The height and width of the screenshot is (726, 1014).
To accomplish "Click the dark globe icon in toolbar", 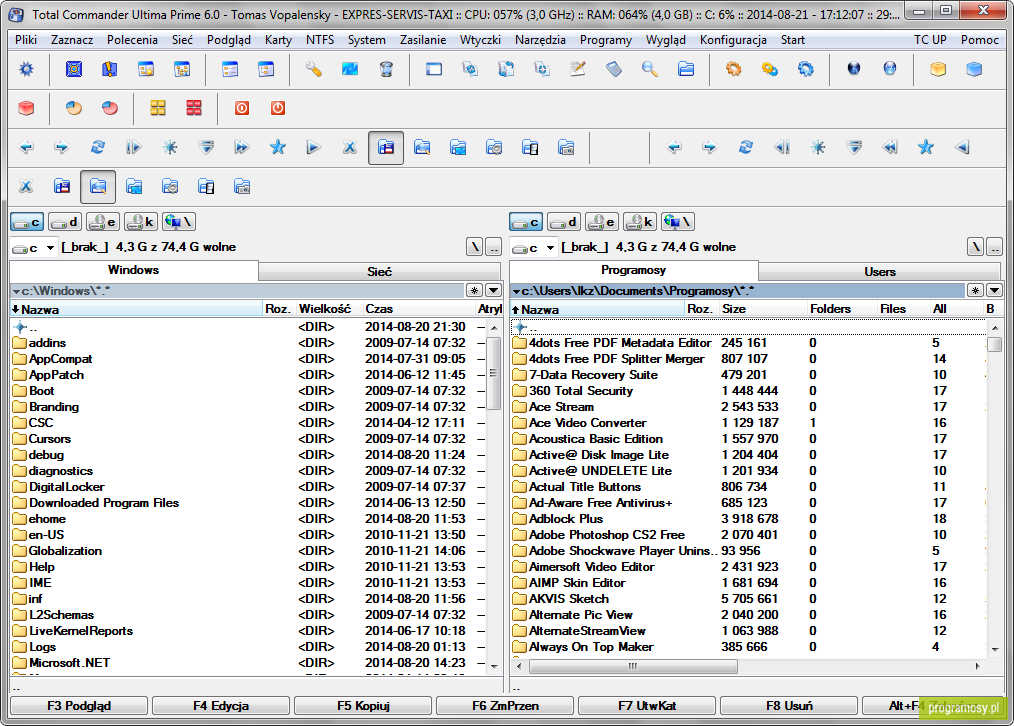I will [854, 69].
